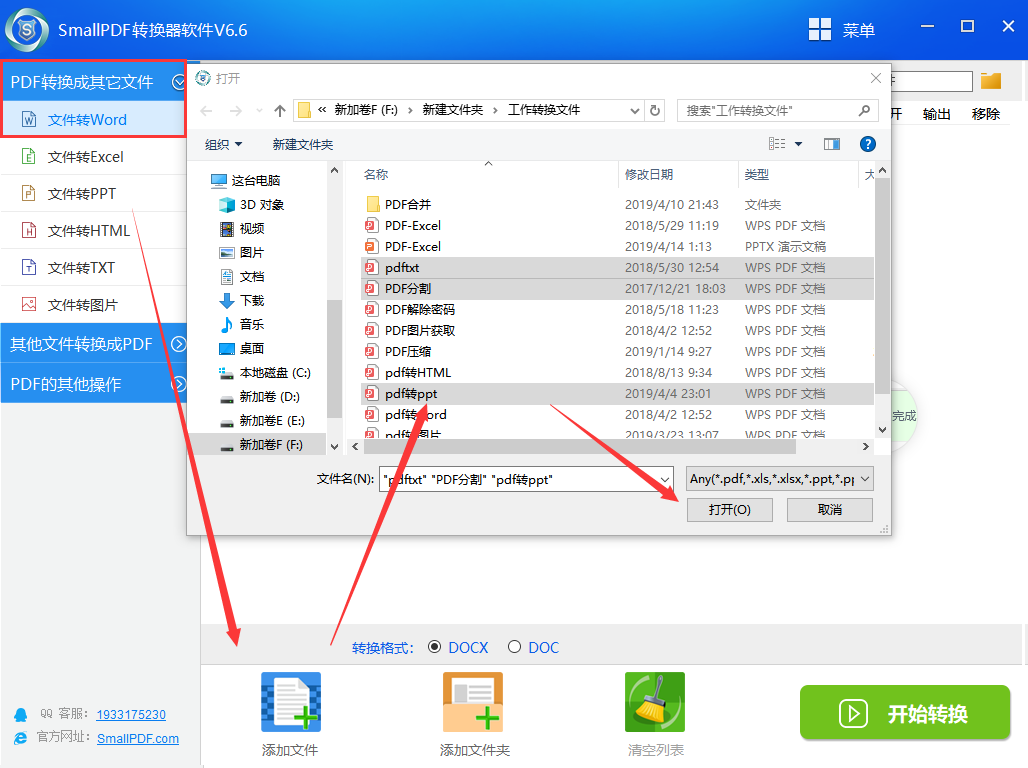Viewport: 1028px width, 768px height.
Task: Select 本地磁盘 (C:) drive
Action: click(x=265, y=373)
